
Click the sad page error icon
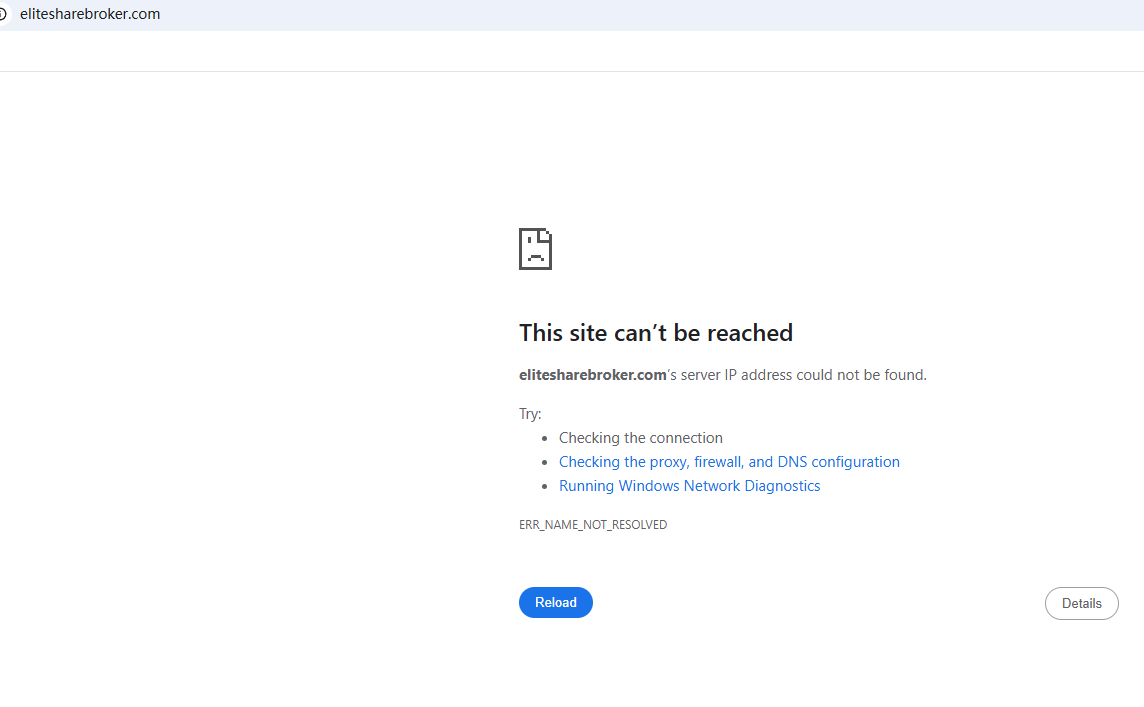pos(536,249)
